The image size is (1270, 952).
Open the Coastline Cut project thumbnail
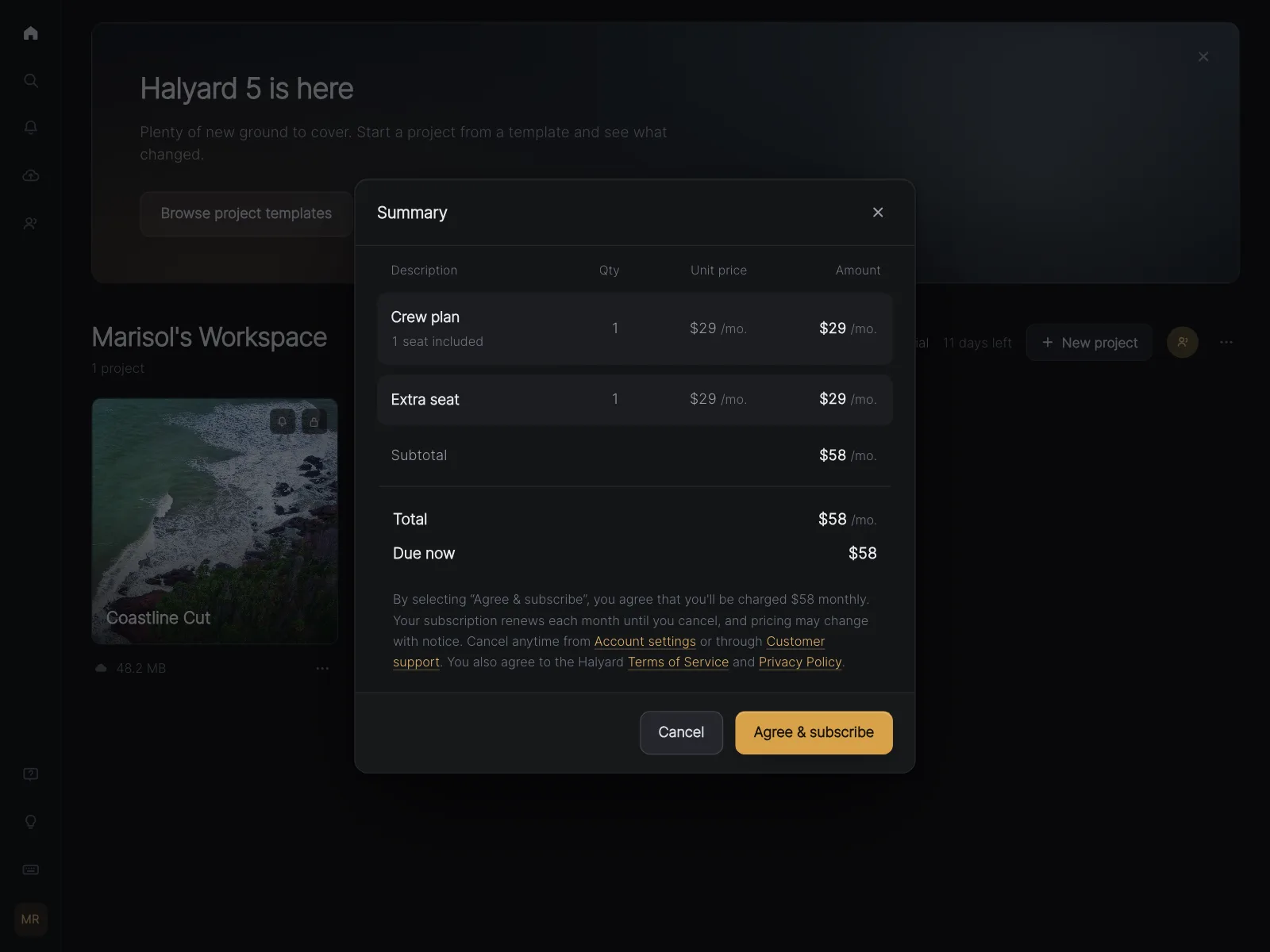click(214, 520)
